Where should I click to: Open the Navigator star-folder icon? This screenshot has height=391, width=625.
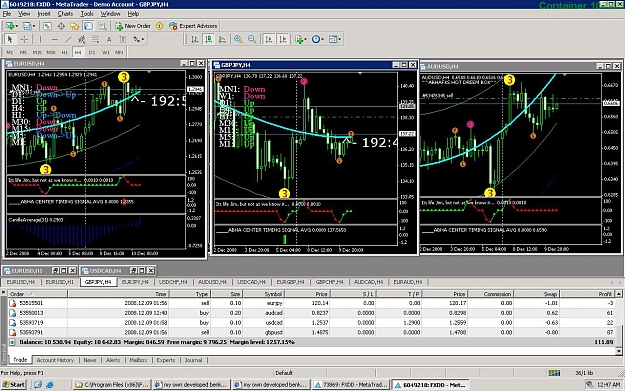(x=75, y=26)
